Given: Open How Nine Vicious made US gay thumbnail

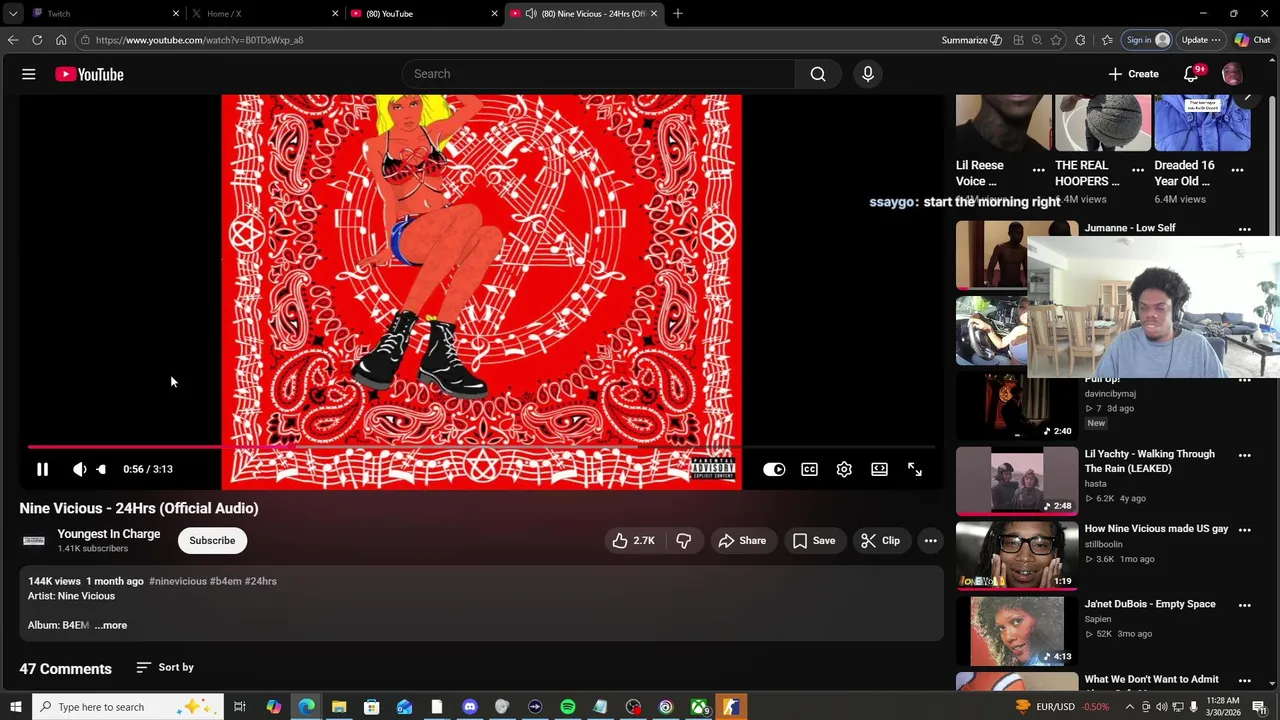Looking at the screenshot, I should [x=1016, y=555].
